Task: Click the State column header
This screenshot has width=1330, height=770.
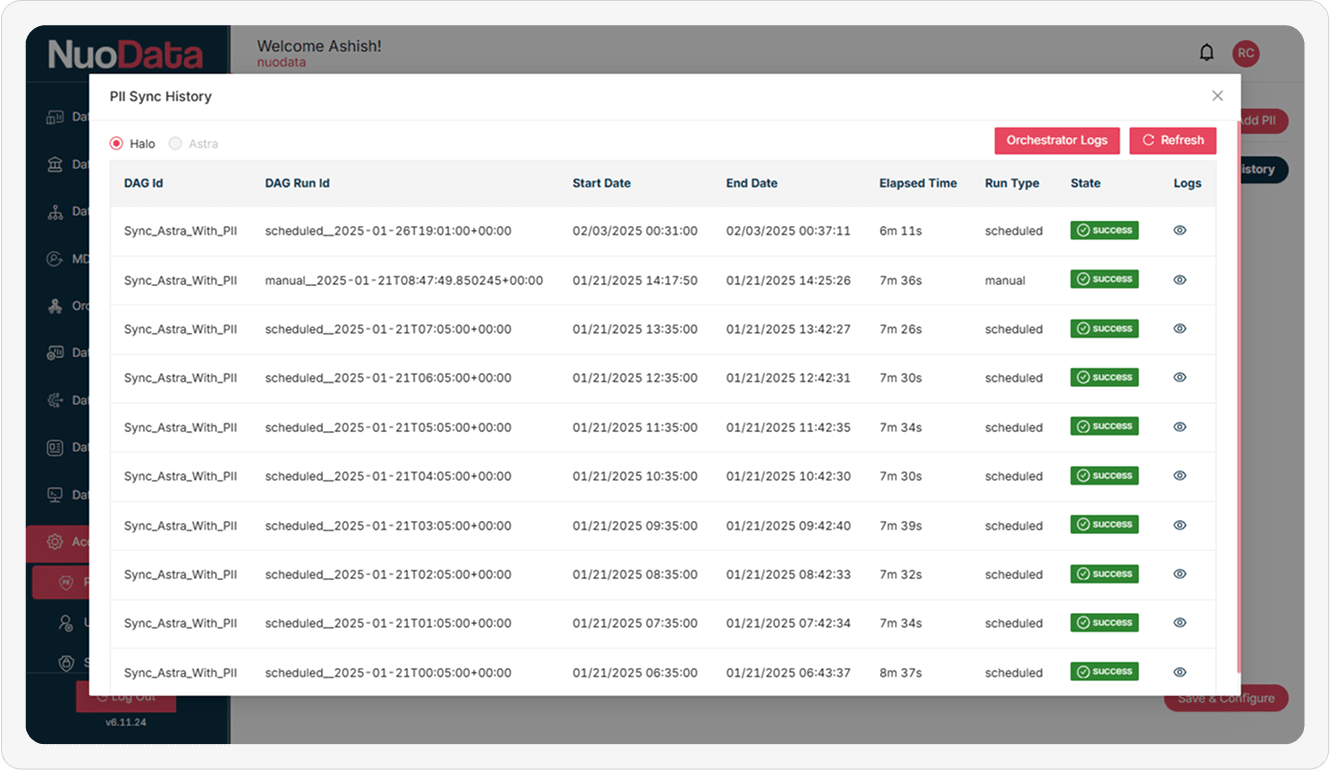Action: 1085,183
